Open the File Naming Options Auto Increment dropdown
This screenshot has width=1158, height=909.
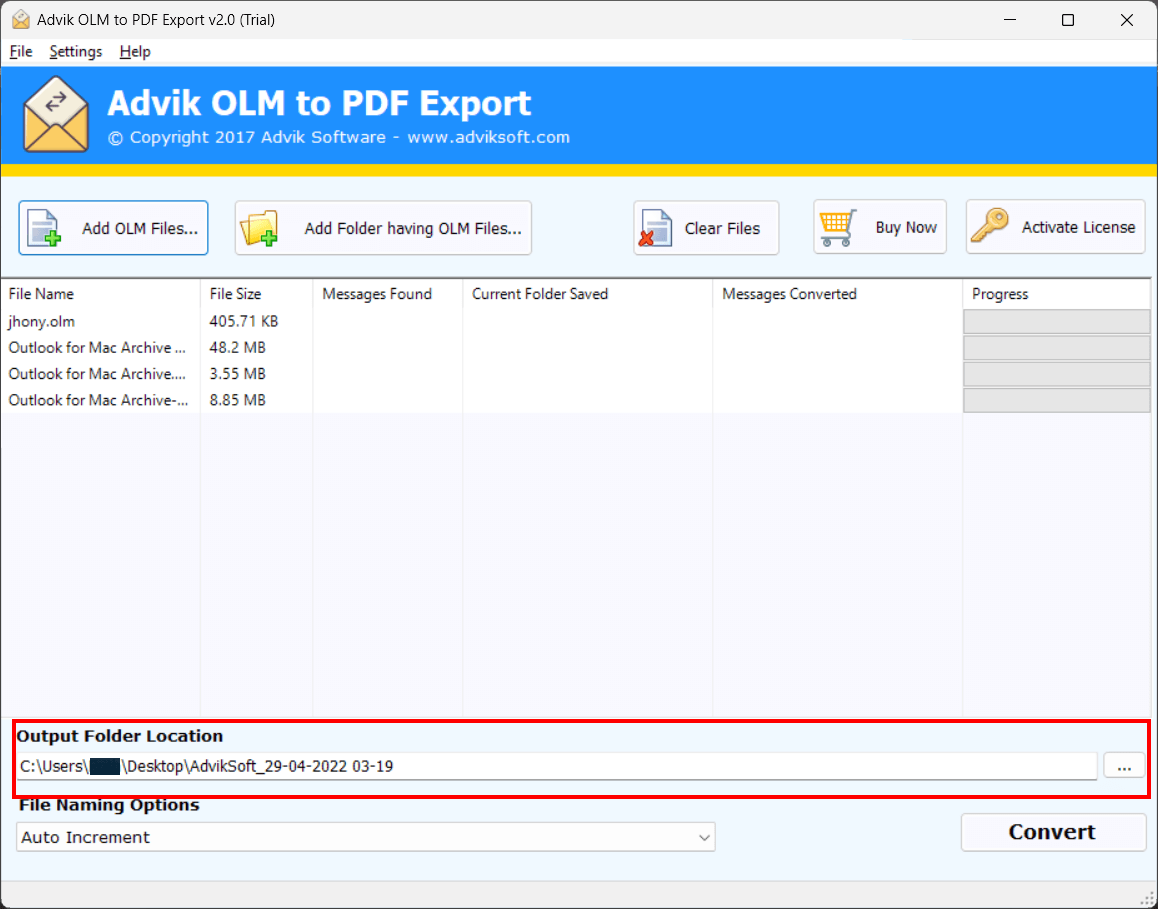[x=366, y=837]
